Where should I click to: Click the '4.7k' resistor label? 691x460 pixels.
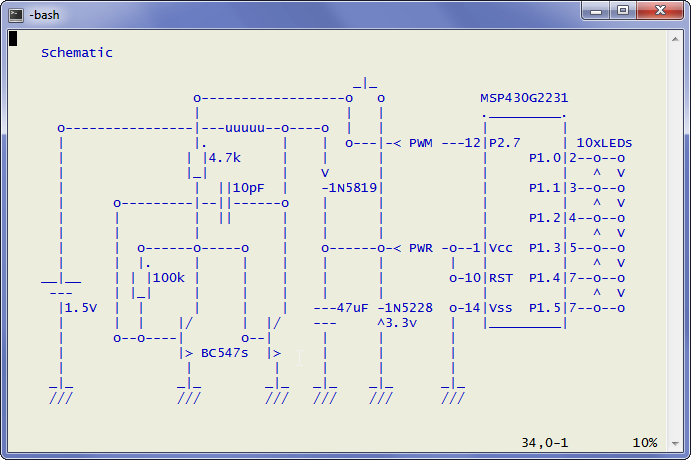click(224, 158)
